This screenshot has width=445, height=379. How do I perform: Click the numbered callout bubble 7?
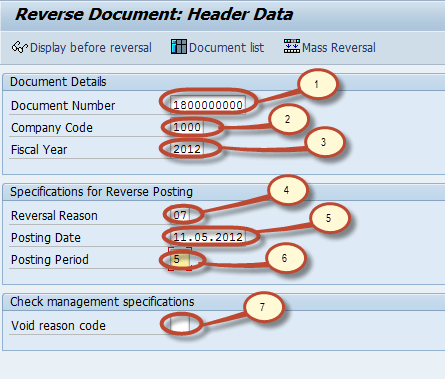[263, 306]
